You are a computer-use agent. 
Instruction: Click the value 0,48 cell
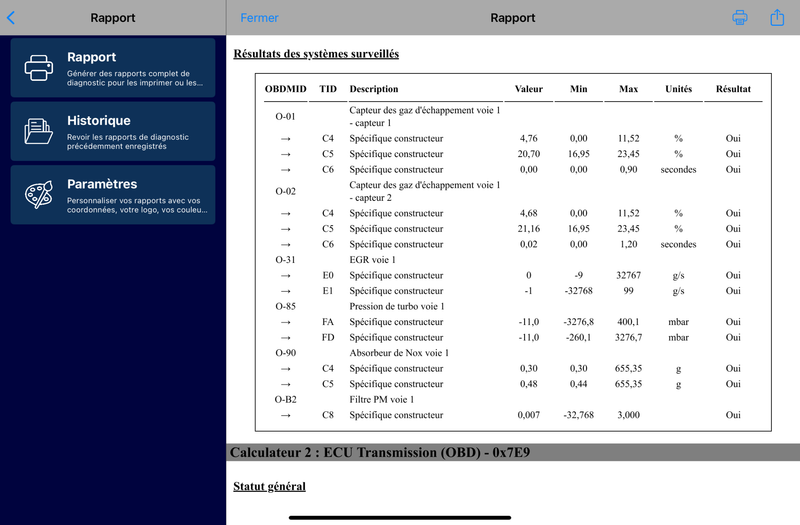click(529, 384)
